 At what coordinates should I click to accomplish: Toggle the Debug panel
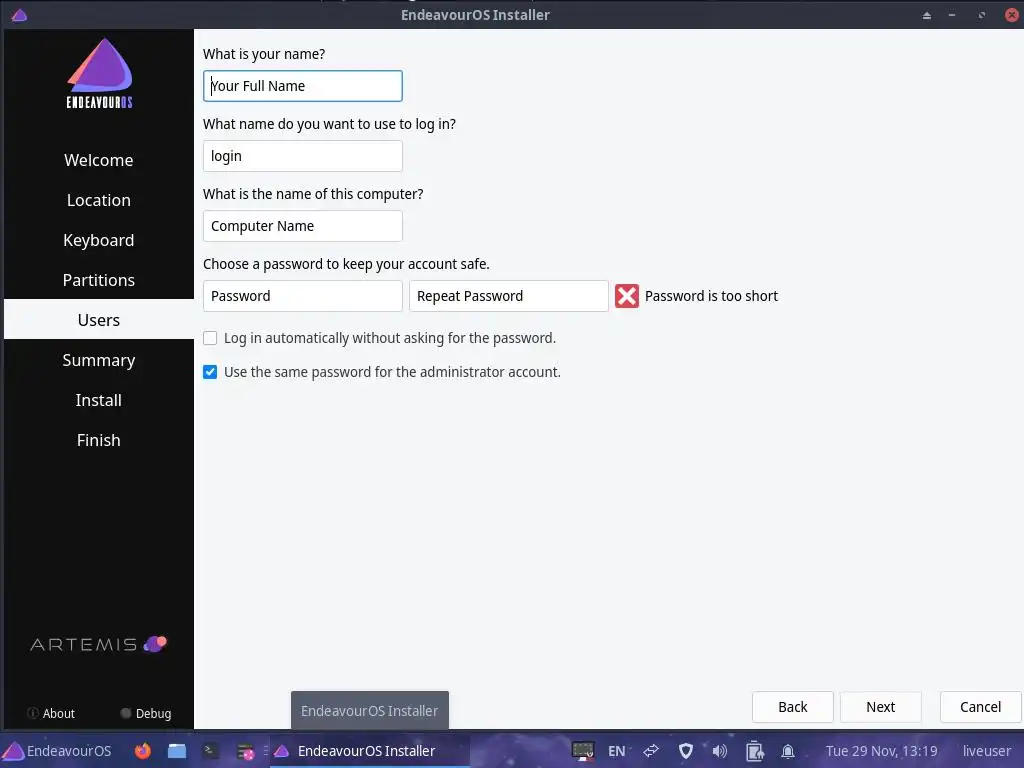[x=146, y=713]
